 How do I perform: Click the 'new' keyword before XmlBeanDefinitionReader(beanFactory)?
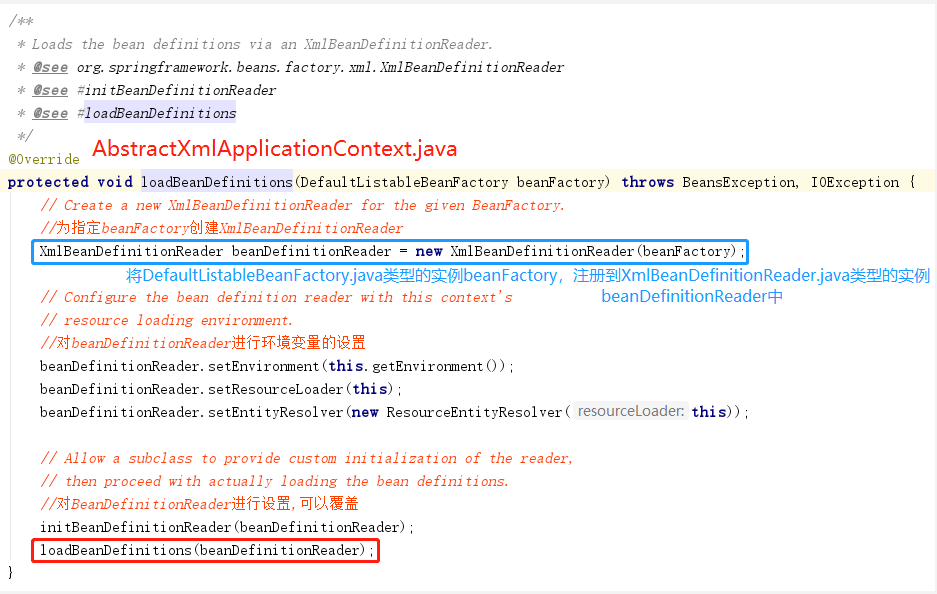(x=428, y=252)
